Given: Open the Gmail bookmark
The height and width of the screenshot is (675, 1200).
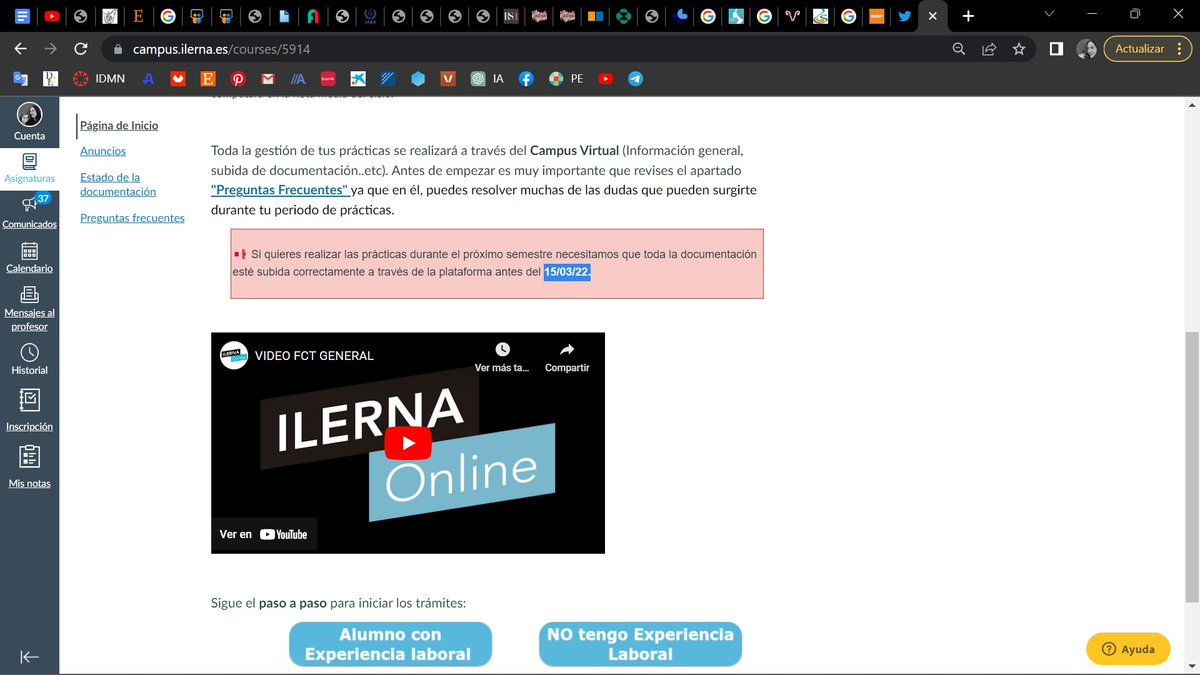Looking at the screenshot, I should click(268, 78).
